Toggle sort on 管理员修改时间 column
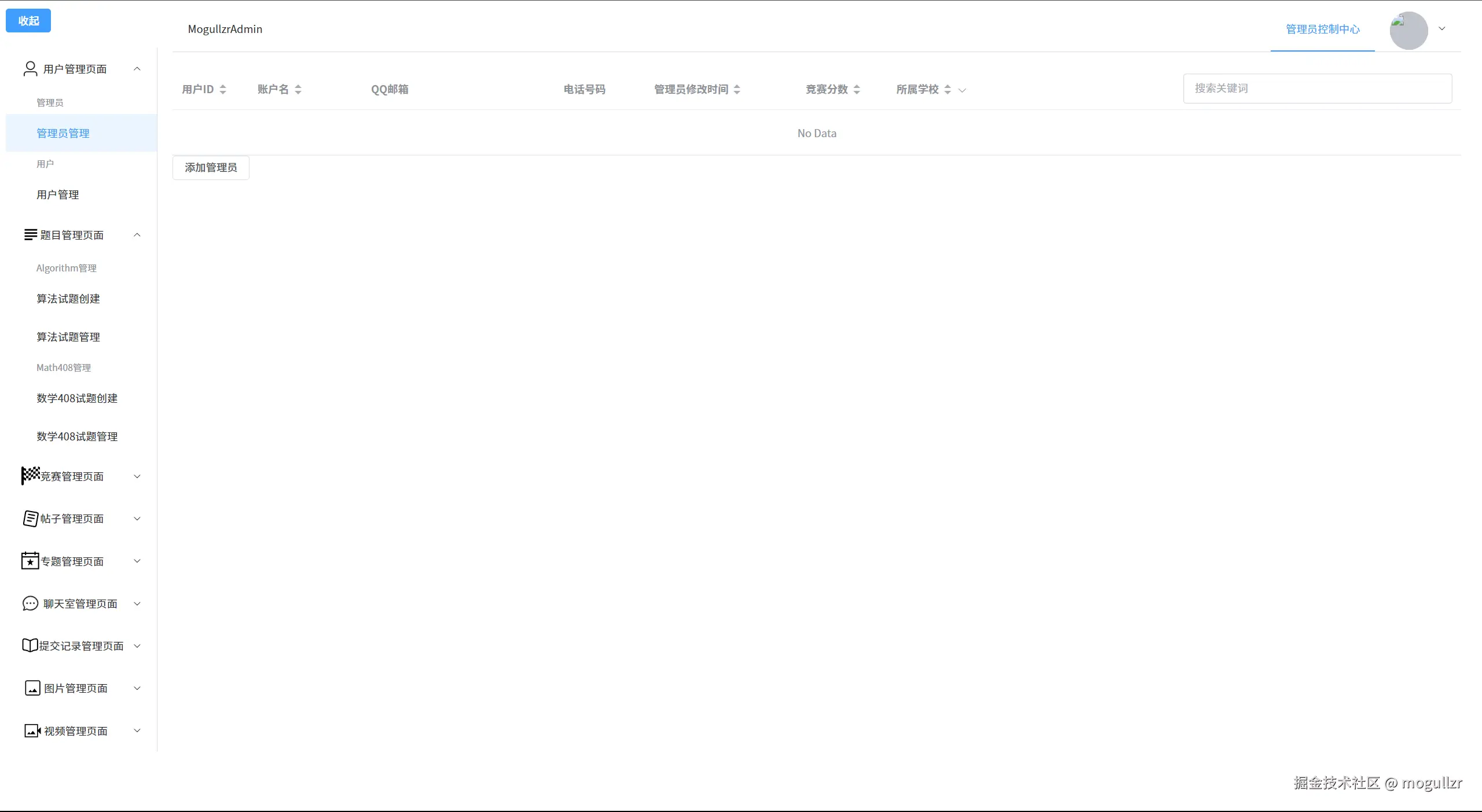Image resolution: width=1482 pixels, height=812 pixels. [x=737, y=89]
